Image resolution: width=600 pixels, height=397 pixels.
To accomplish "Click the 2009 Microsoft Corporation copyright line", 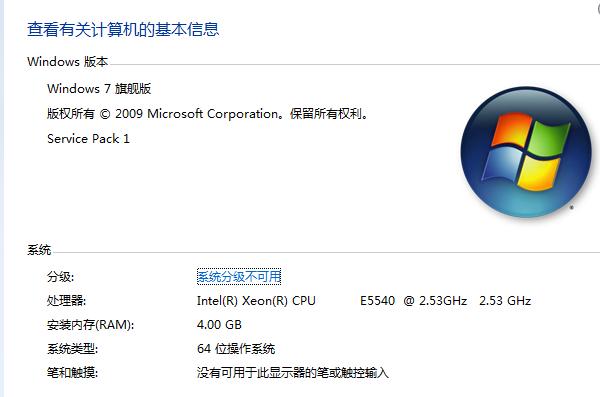I will [207, 114].
